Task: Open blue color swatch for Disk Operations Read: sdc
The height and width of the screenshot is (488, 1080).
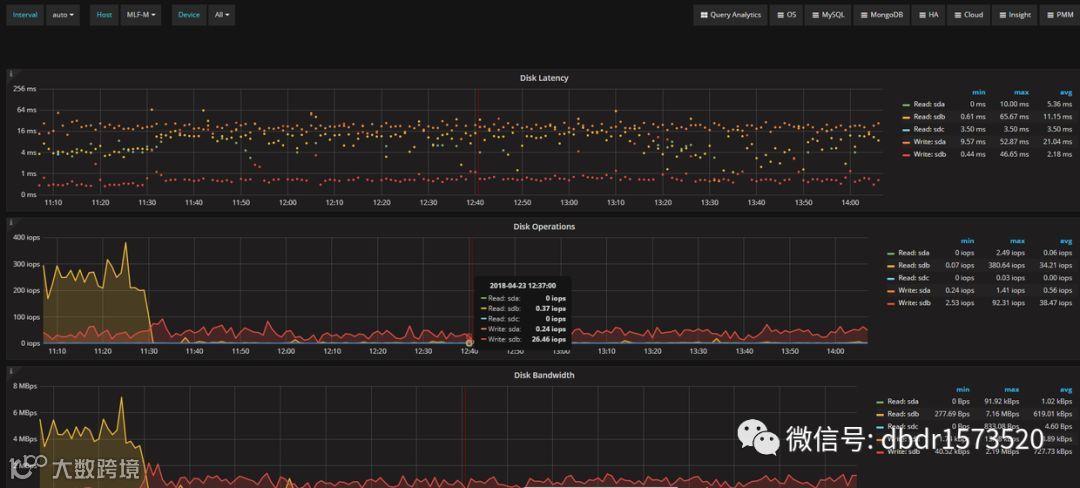Action: 891,278
